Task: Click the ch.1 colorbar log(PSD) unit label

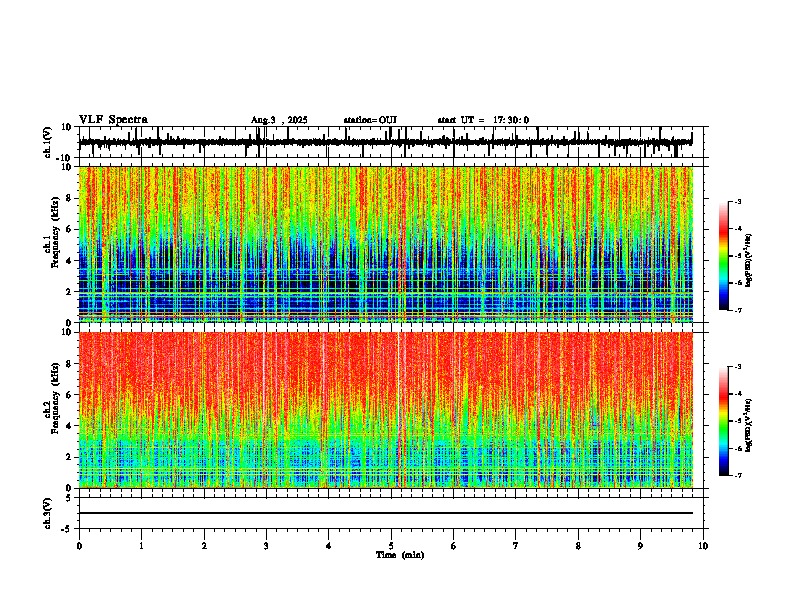Action: (x=749, y=261)
